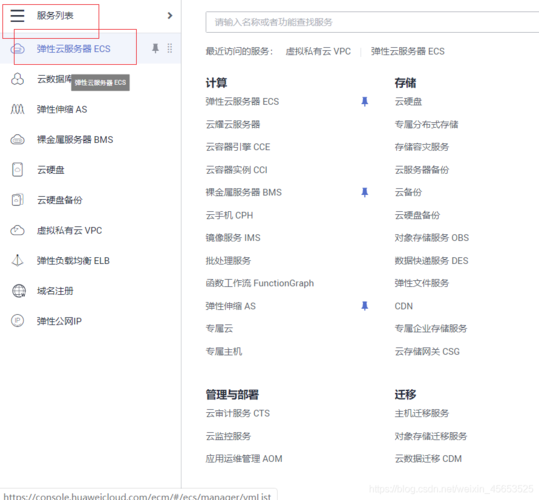The height and width of the screenshot is (500, 539).
Task: Click the drag handle dots beside ECS pin
Action: (170, 48)
